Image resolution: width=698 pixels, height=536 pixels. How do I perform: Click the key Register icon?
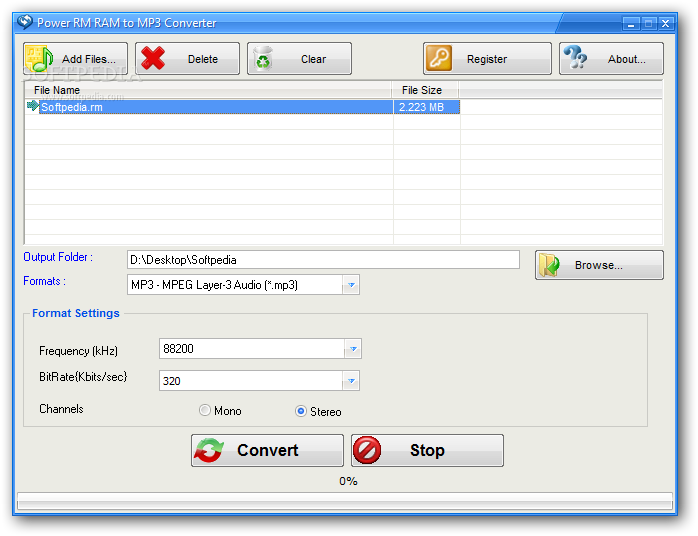tap(438, 58)
